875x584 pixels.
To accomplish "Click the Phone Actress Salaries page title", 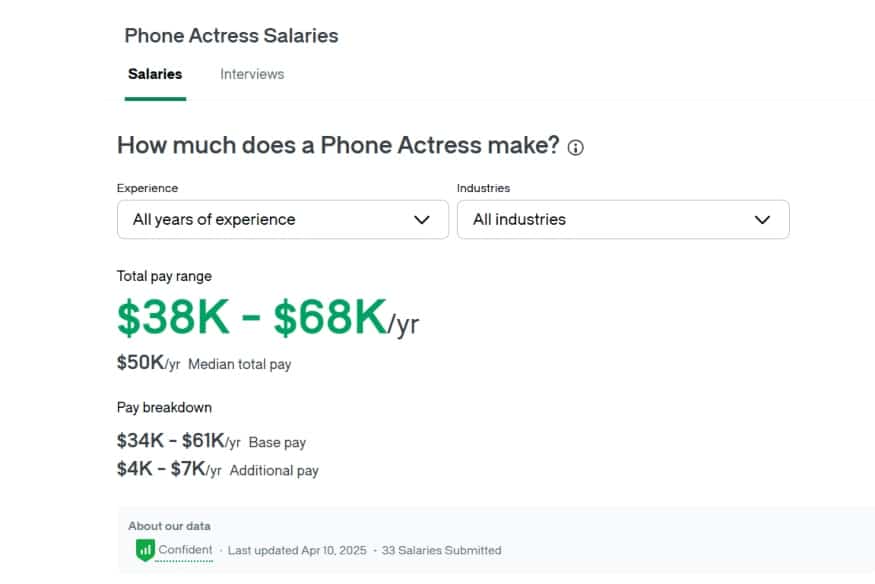I will [x=231, y=36].
